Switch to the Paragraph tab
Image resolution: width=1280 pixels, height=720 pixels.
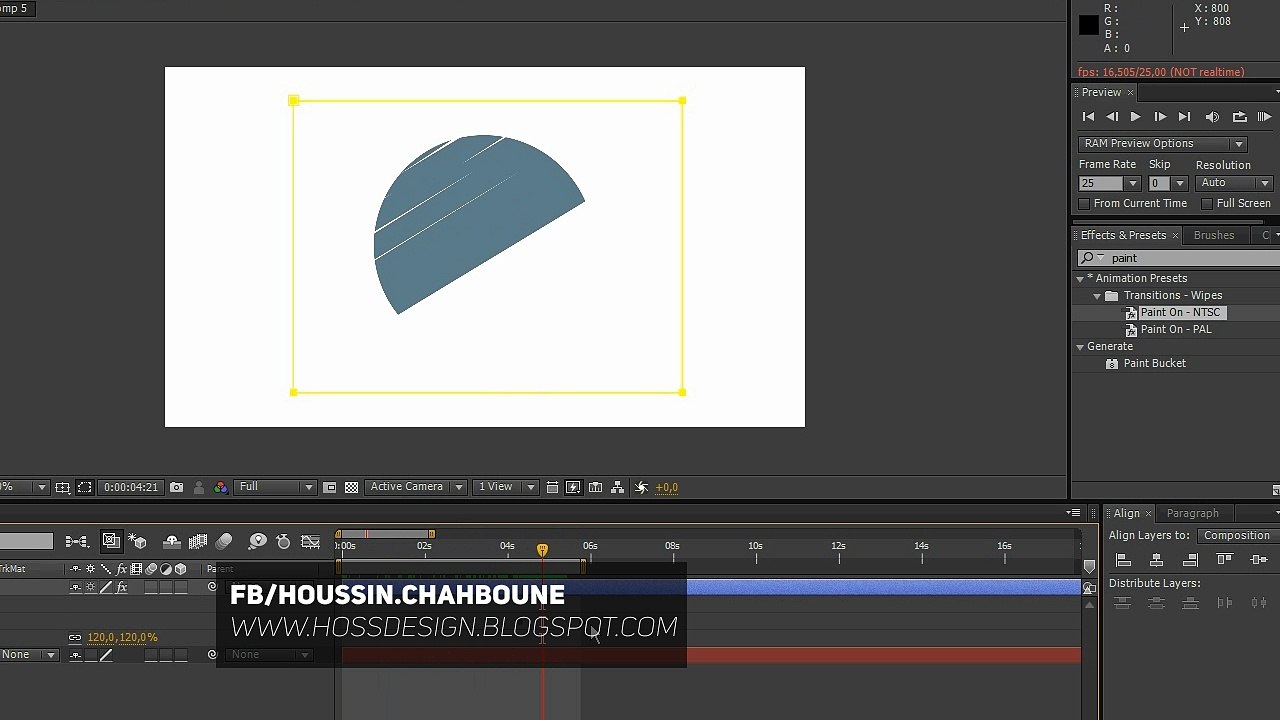[x=1192, y=513]
